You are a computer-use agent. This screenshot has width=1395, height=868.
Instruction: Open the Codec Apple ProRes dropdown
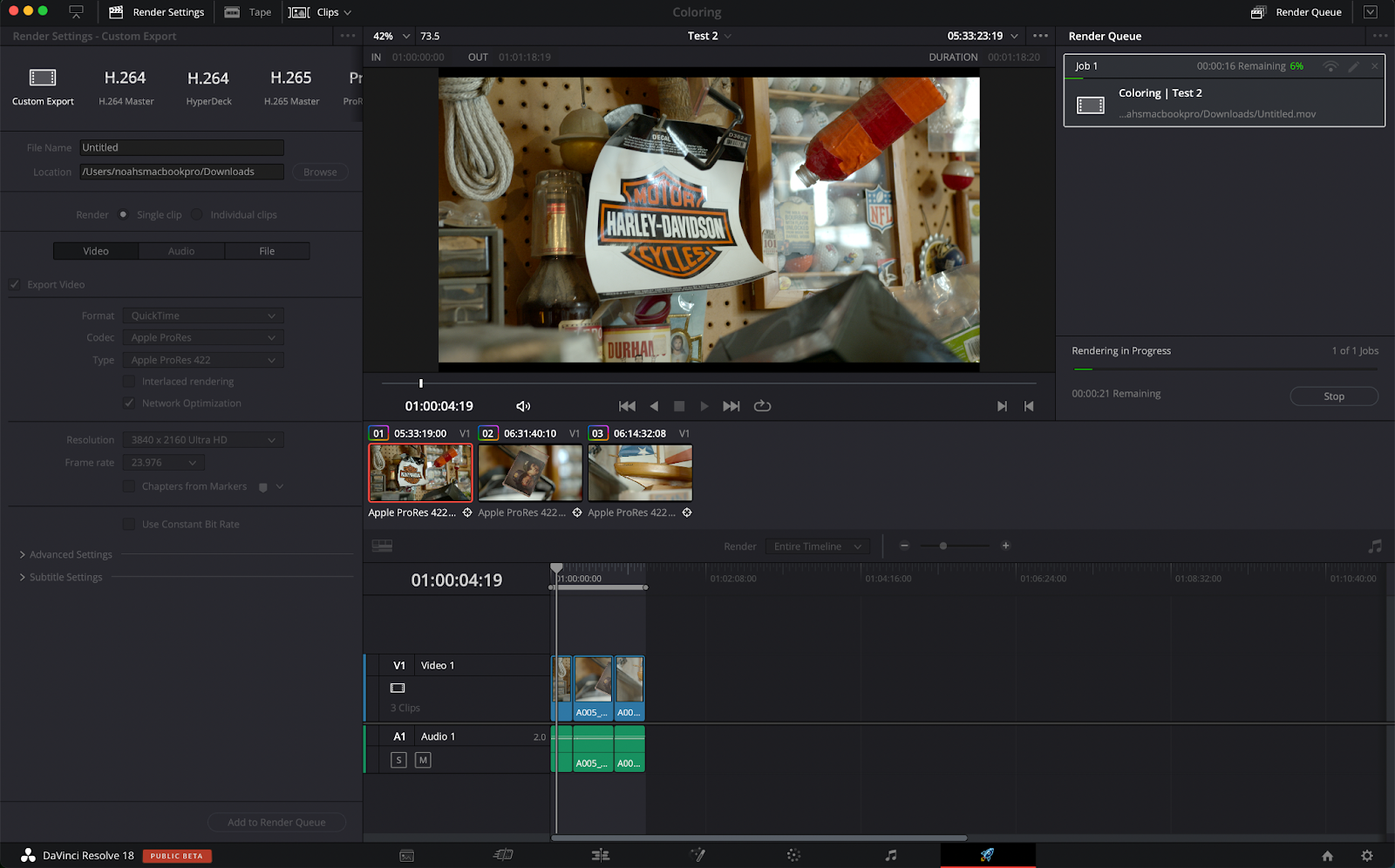pos(203,337)
